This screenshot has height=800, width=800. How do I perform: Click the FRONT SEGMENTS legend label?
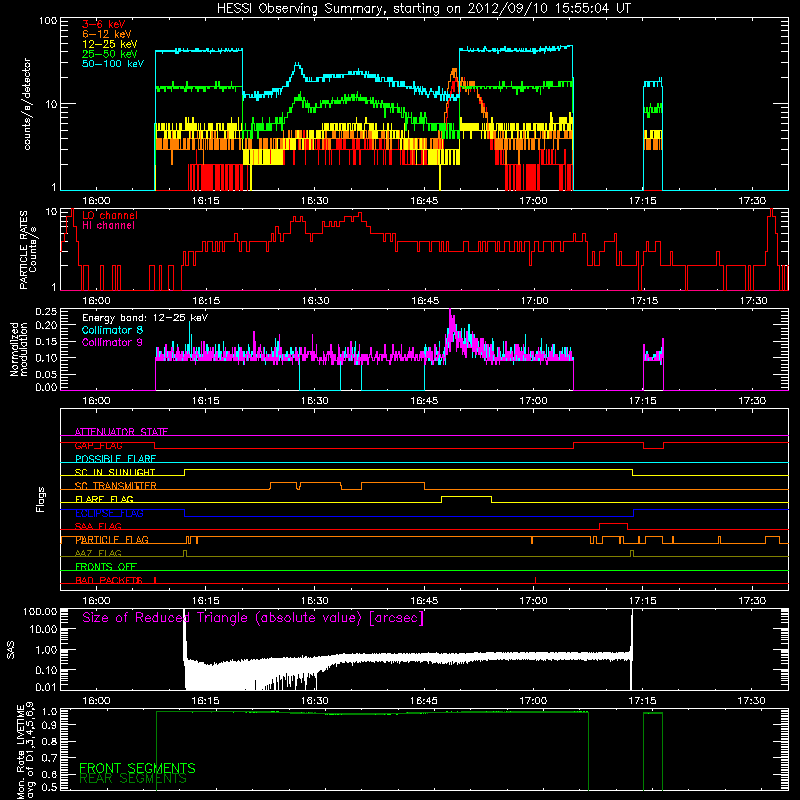tap(137, 768)
